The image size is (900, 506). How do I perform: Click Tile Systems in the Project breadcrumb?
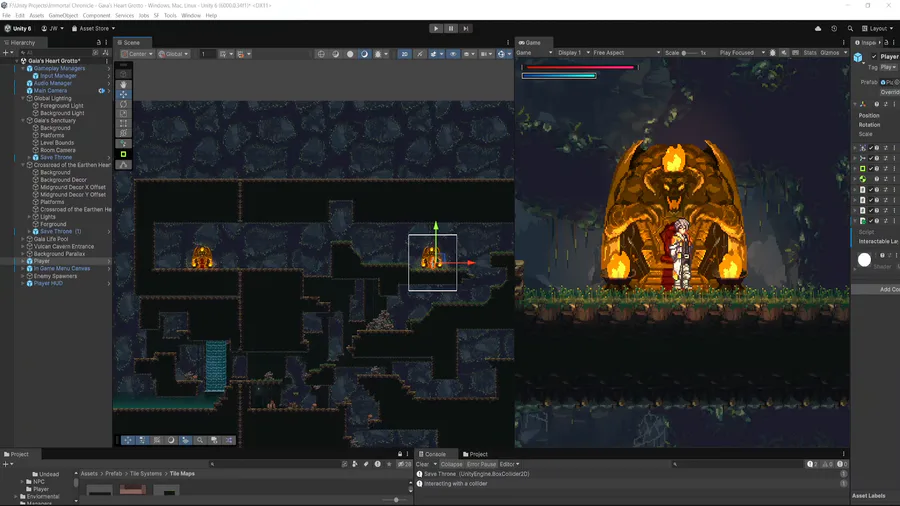click(x=145, y=473)
